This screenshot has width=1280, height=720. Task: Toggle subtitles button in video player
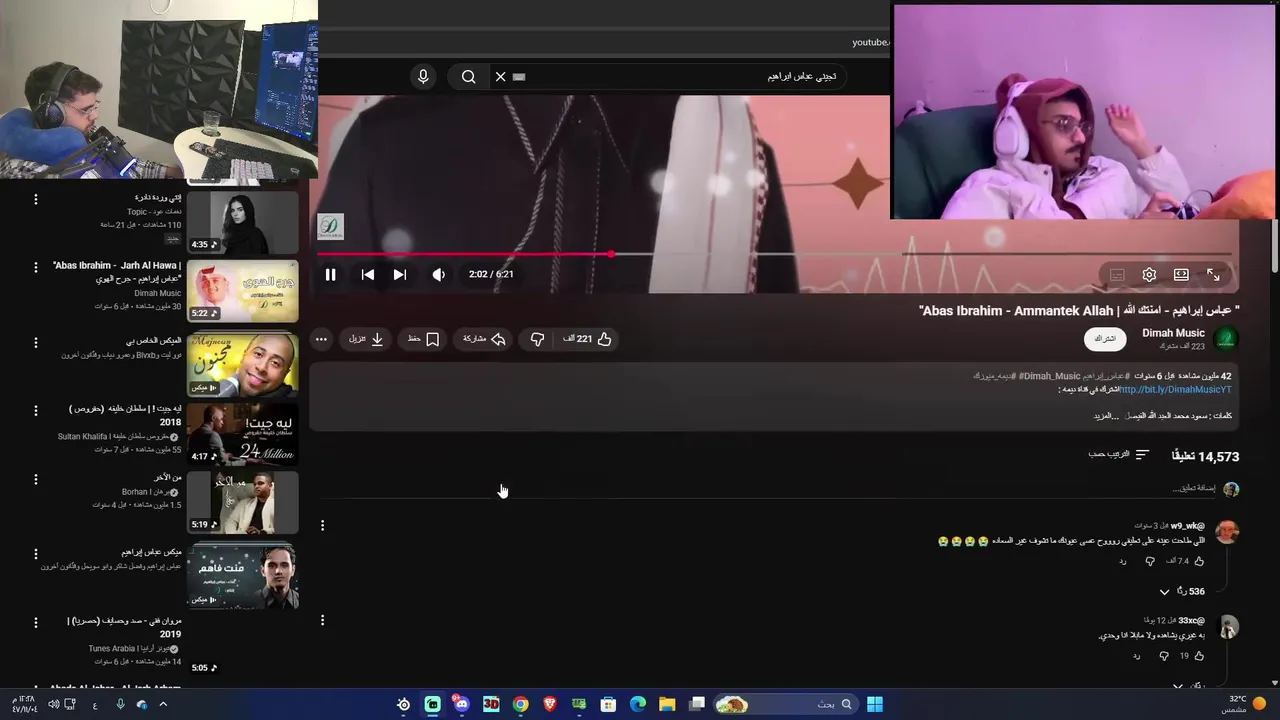(x=1117, y=274)
